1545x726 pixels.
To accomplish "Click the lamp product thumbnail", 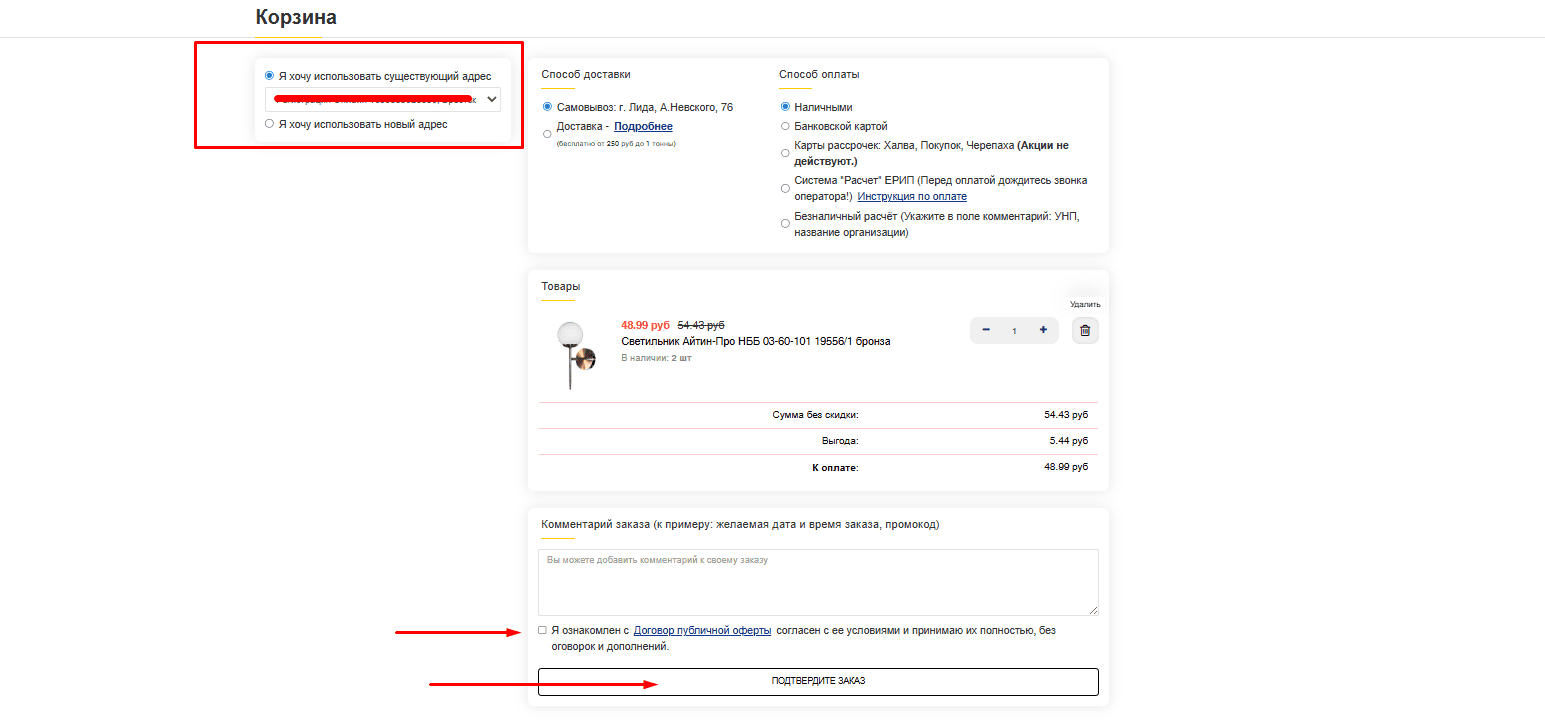I will click(x=575, y=354).
